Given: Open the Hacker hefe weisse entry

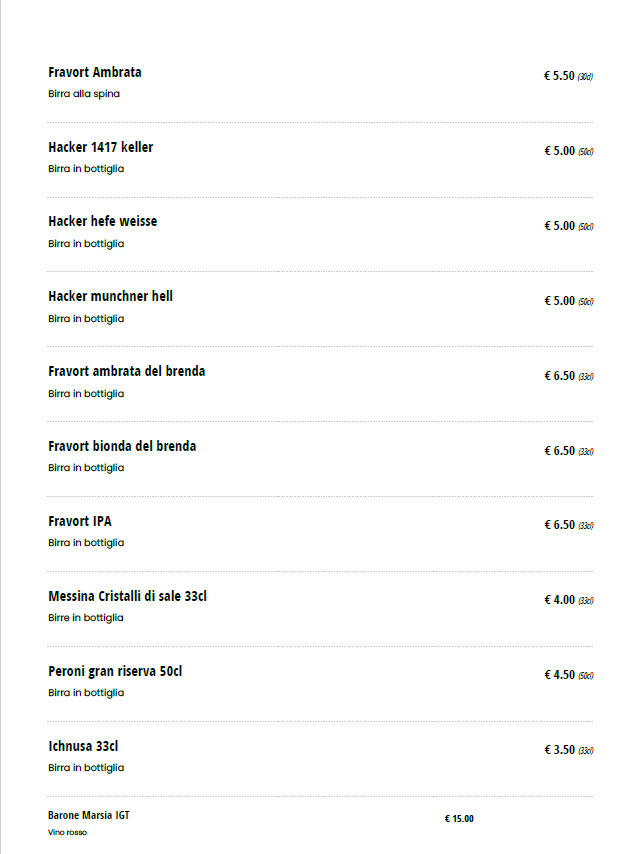Looking at the screenshot, I should point(102,222).
